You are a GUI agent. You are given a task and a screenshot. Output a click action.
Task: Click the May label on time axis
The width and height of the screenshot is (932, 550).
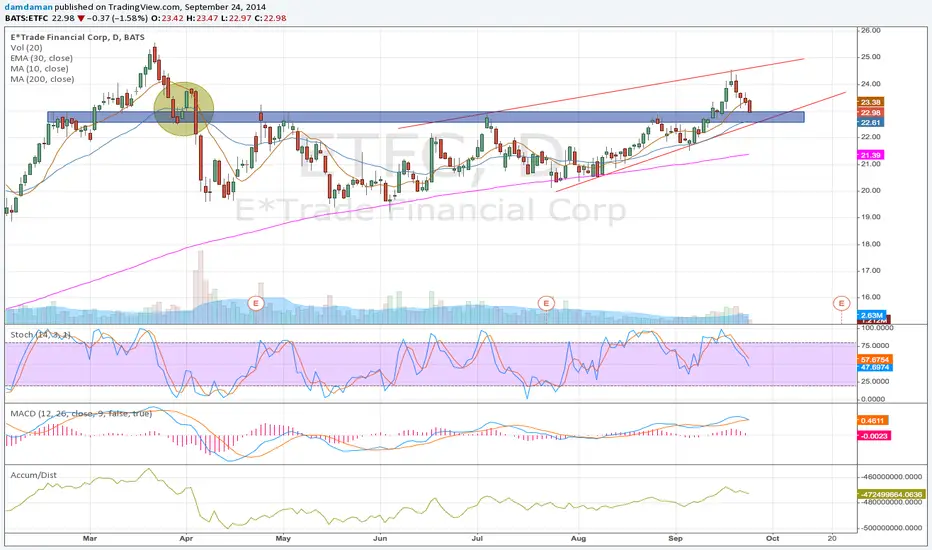(283, 539)
